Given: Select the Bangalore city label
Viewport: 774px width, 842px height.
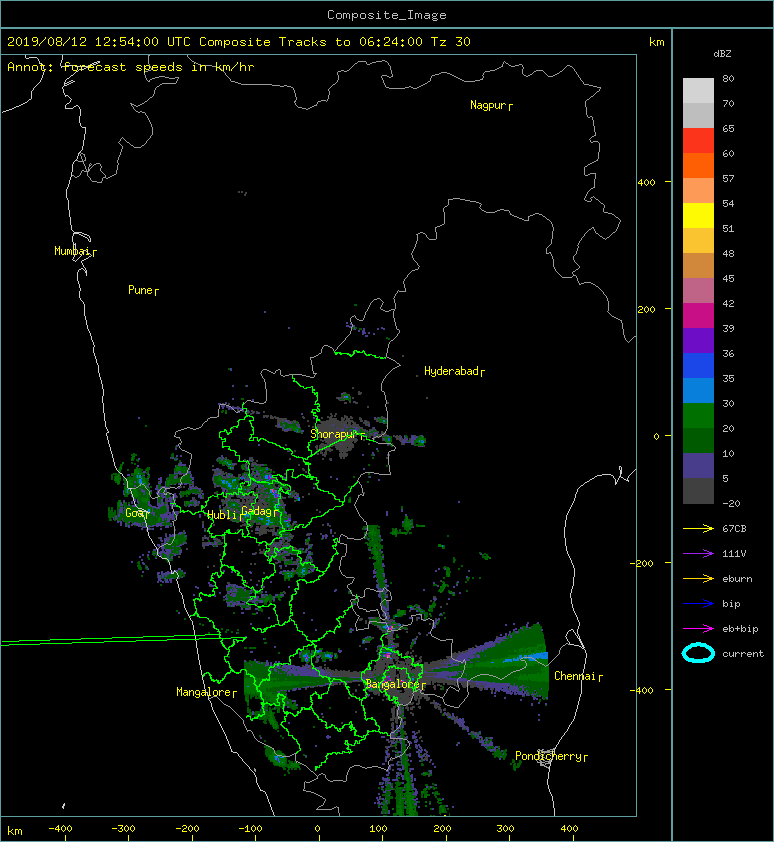Looking at the screenshot, I should [x=395, y=685].
